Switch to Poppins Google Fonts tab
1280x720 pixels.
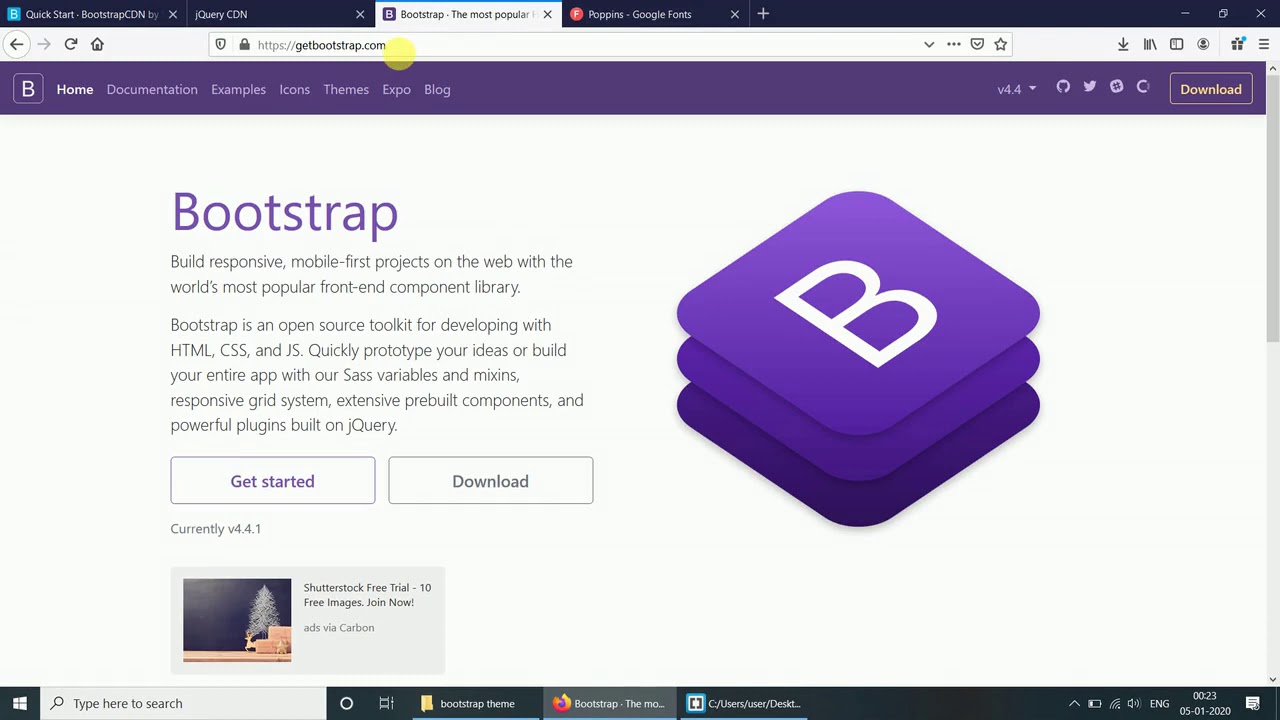click(x=656, y=14)
